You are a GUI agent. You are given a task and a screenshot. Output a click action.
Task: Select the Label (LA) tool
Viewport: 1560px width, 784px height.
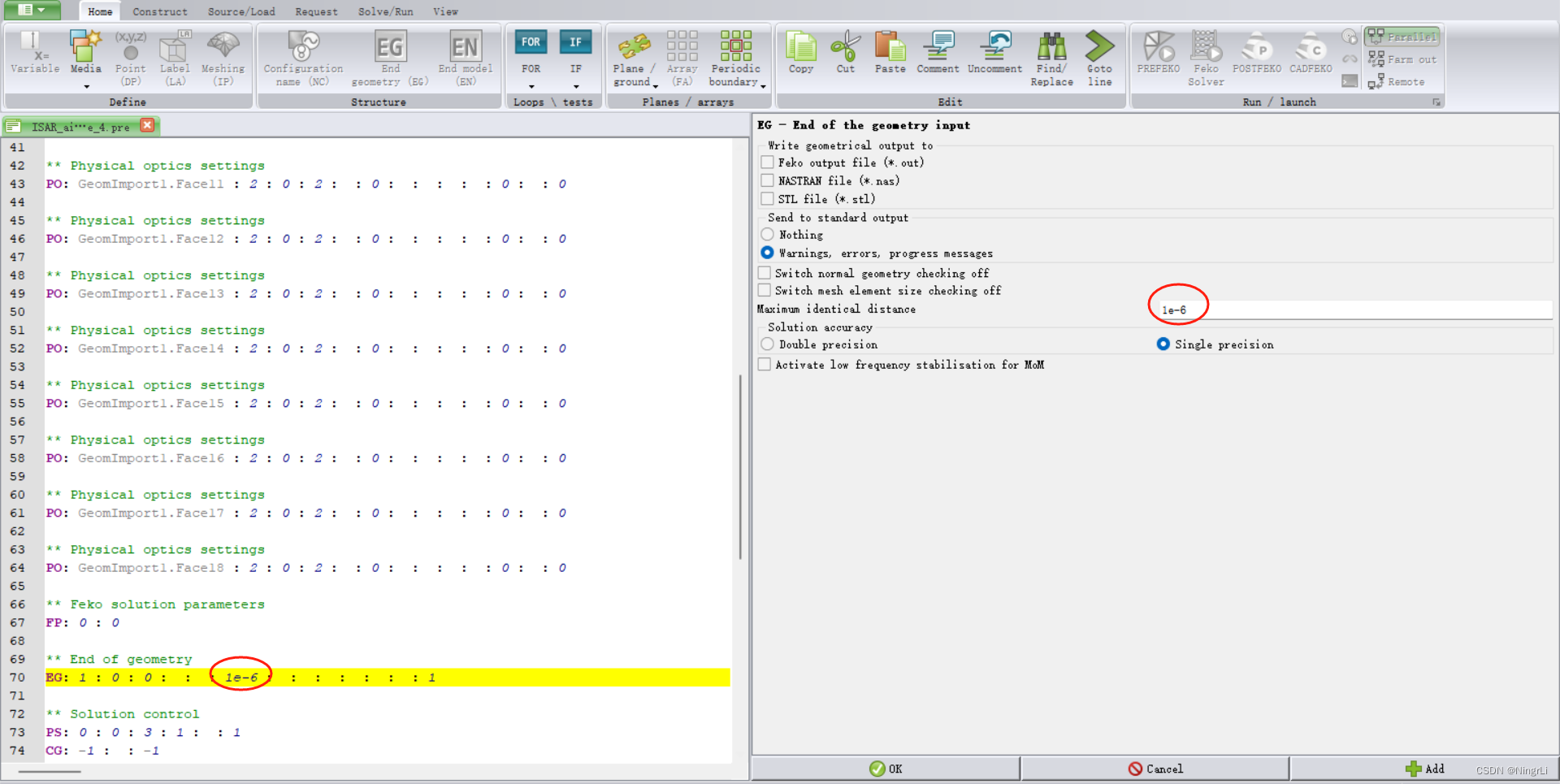point(175,58)
